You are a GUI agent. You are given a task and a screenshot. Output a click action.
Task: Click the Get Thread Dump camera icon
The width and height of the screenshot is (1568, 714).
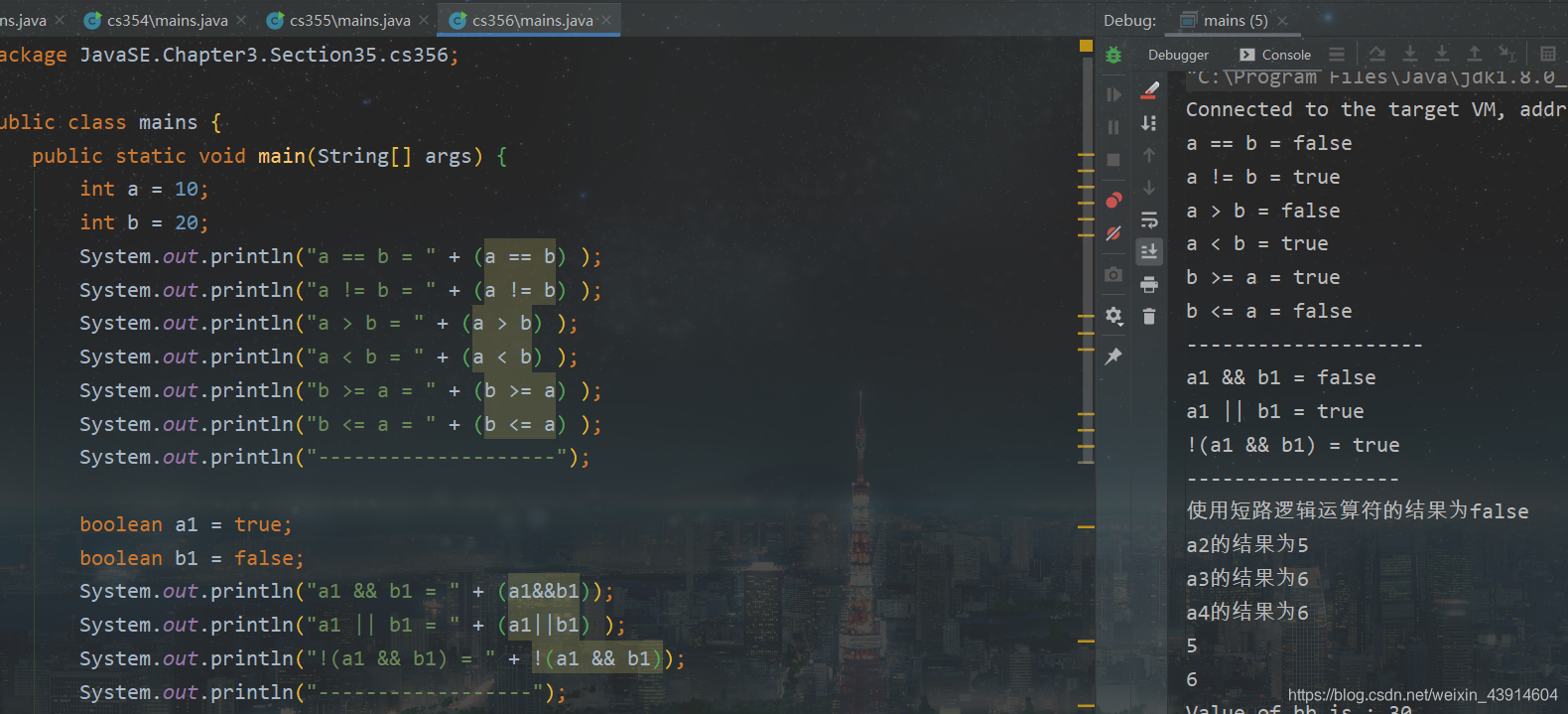click(1113, 274)
